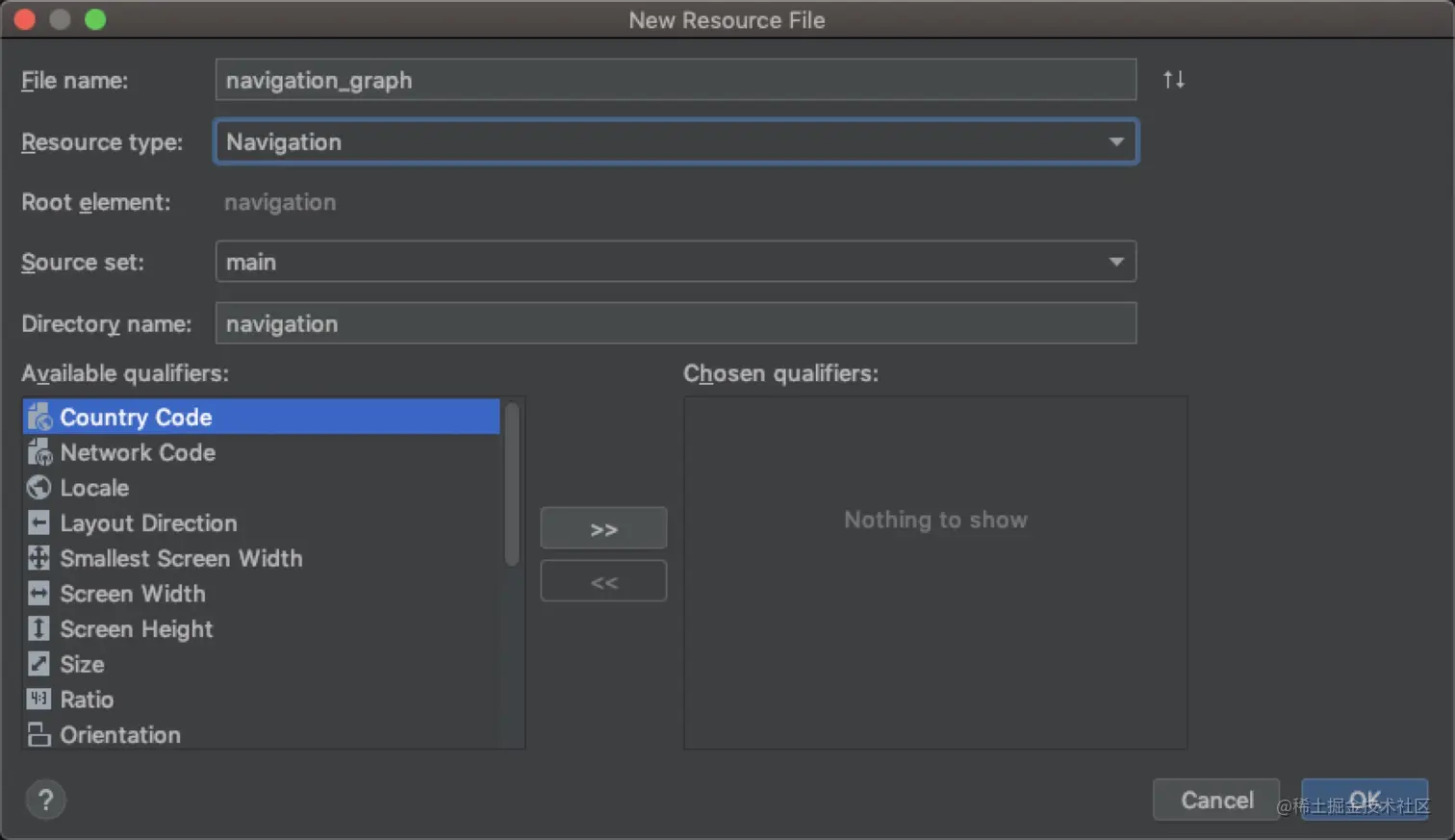This screenshot has height=840, width=1455.
Task: Click the Locale globe icon
Action: [39, 488]
